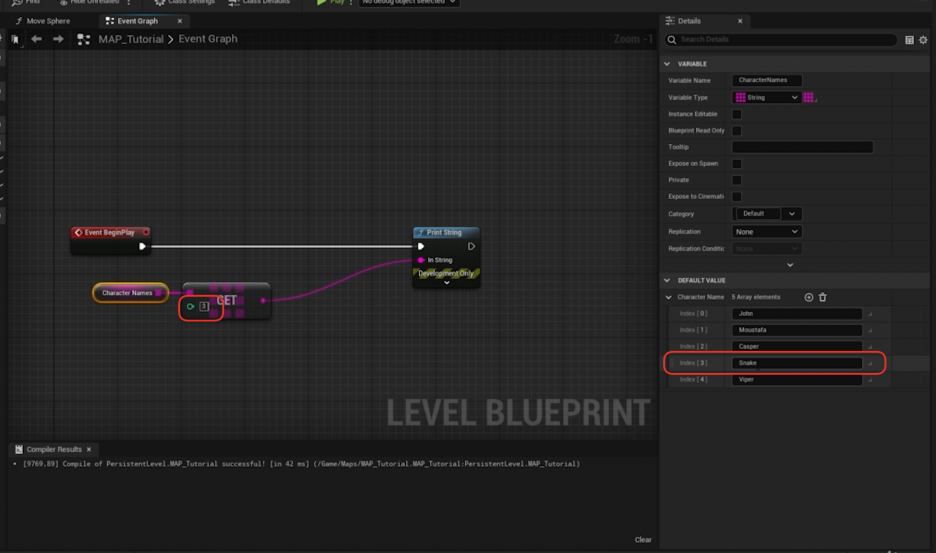Click the Event BeginPlay node header
The width and height of the screenshot is (936, 553).
coord(110,232)
